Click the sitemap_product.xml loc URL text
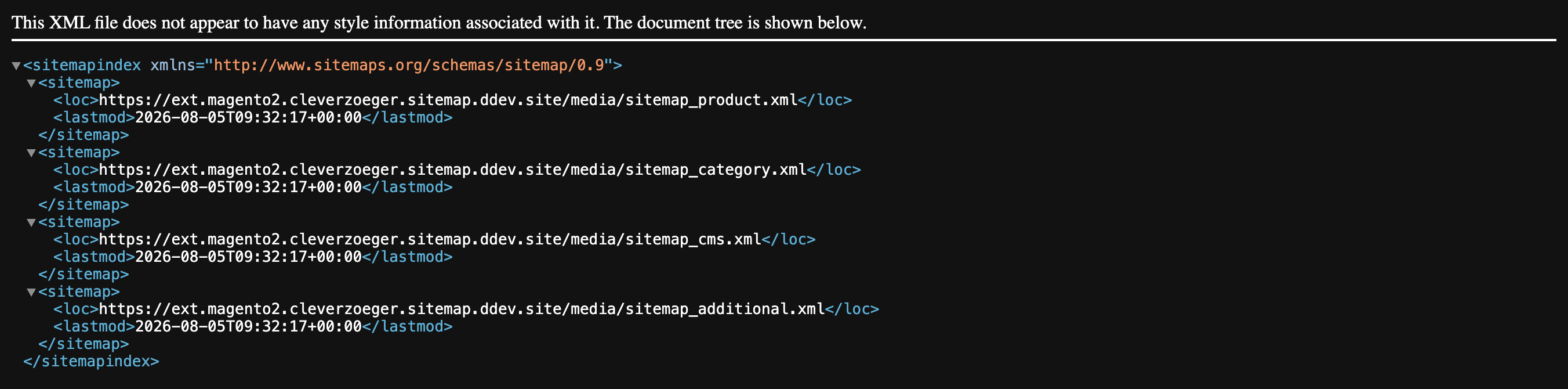 [448, 100]
